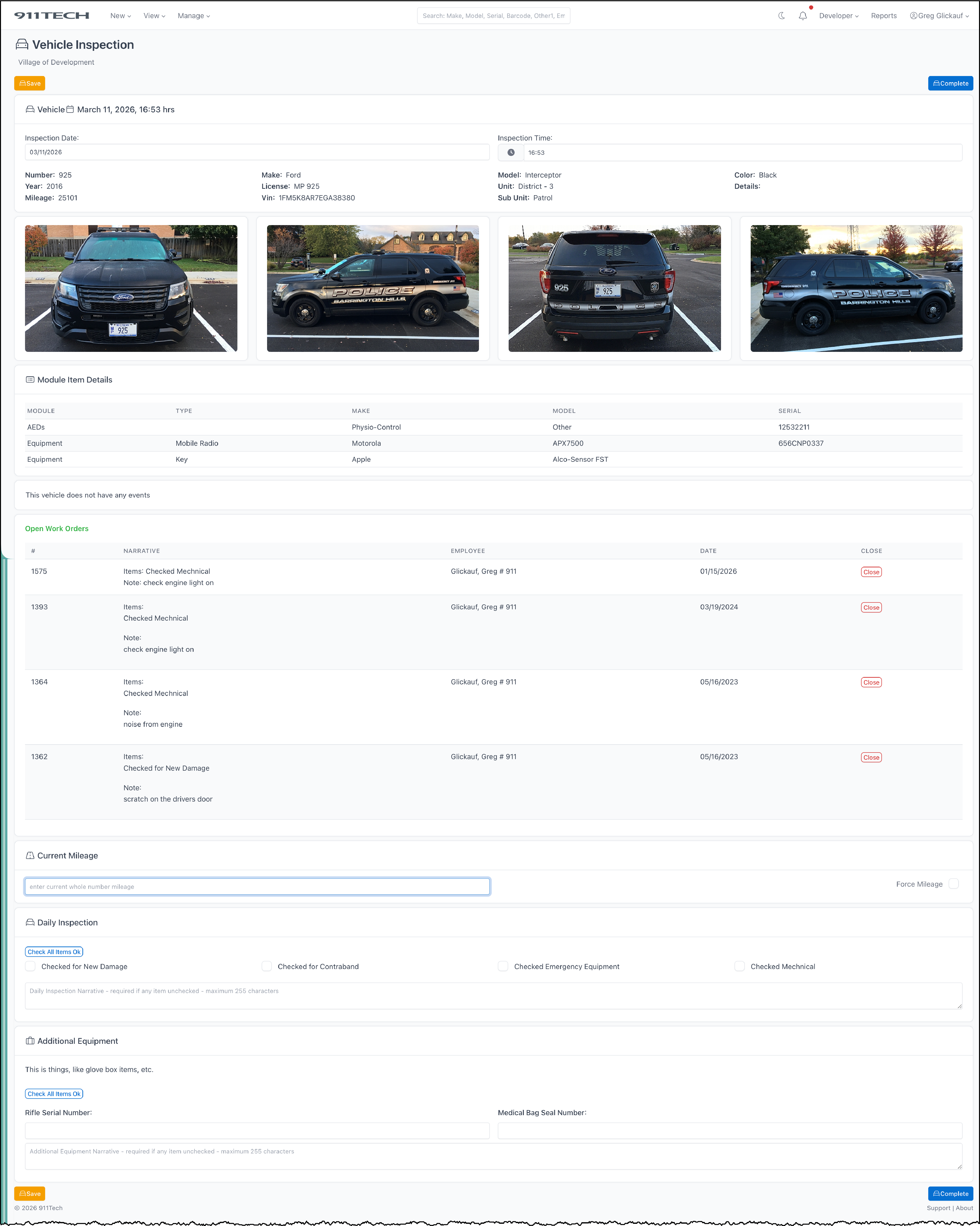Toggle dark mode moon icon
Viewport: 980px width, 1226px height.
[x=782, y=16]
